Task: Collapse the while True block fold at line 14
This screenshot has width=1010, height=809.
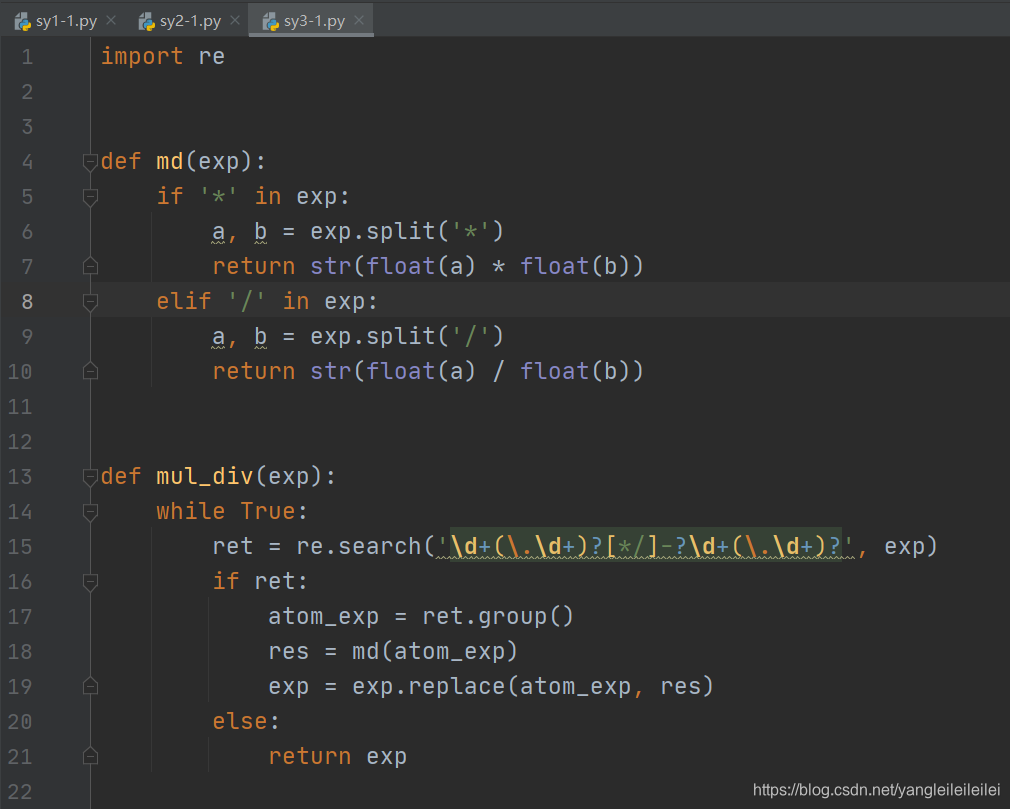Action: point(90,511)
